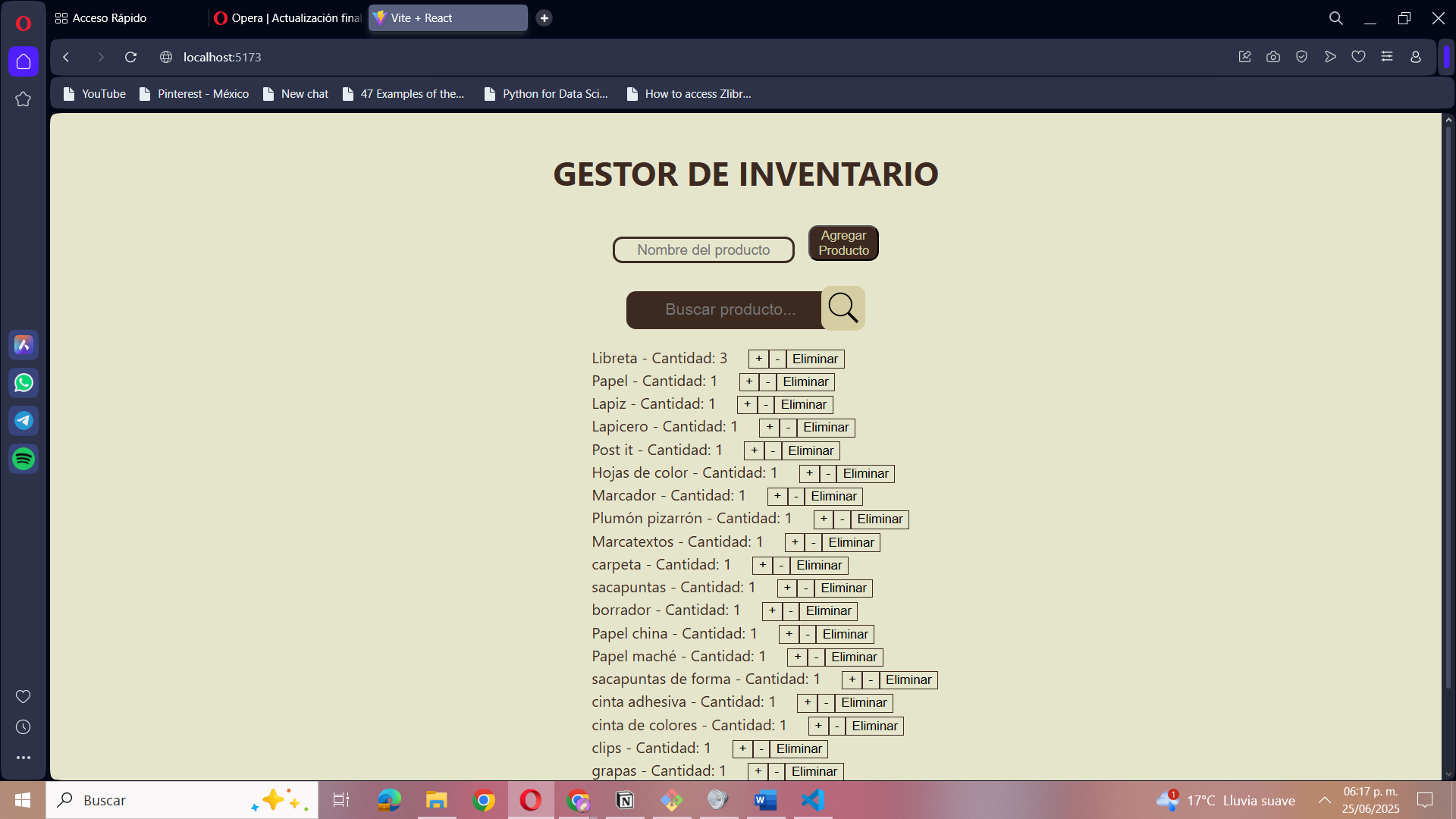
Task: Open 47 Examples of the bookmark
Action: pos(403,94)
